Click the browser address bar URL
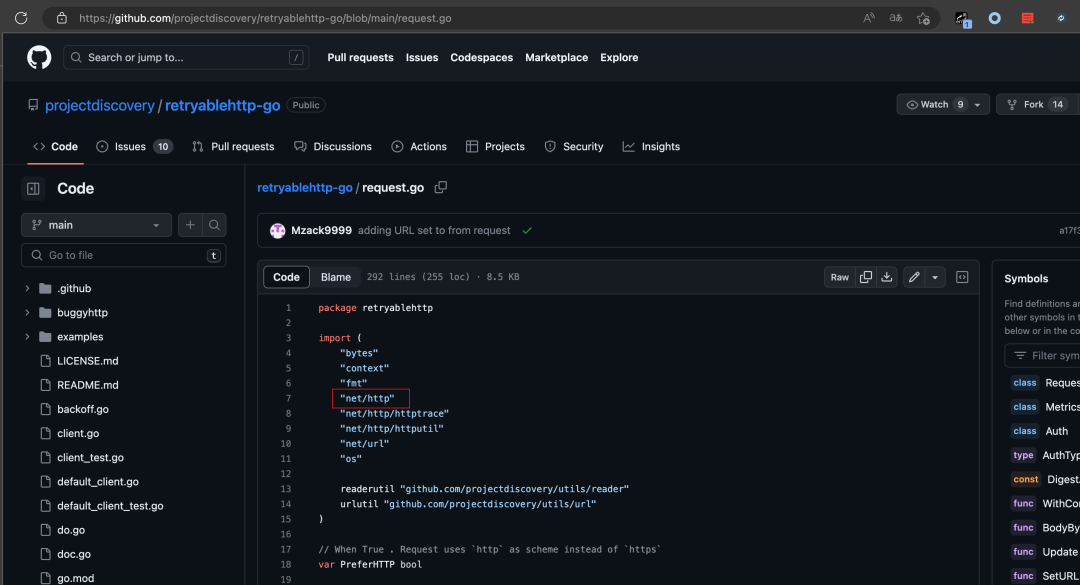This screenshot has height=585, width=1080. [x=265, y=18]
